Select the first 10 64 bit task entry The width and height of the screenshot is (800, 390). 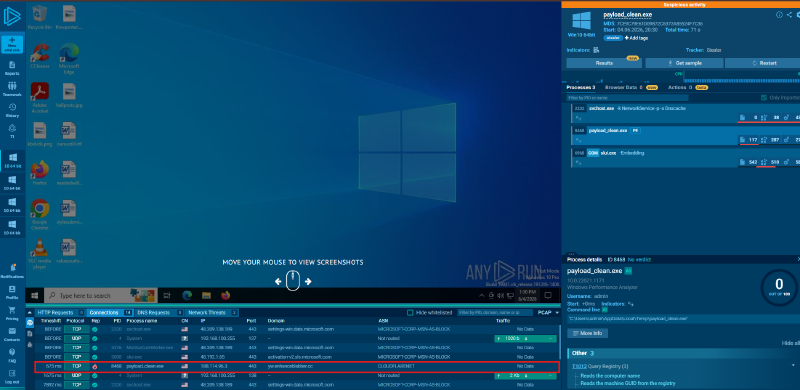12,160
